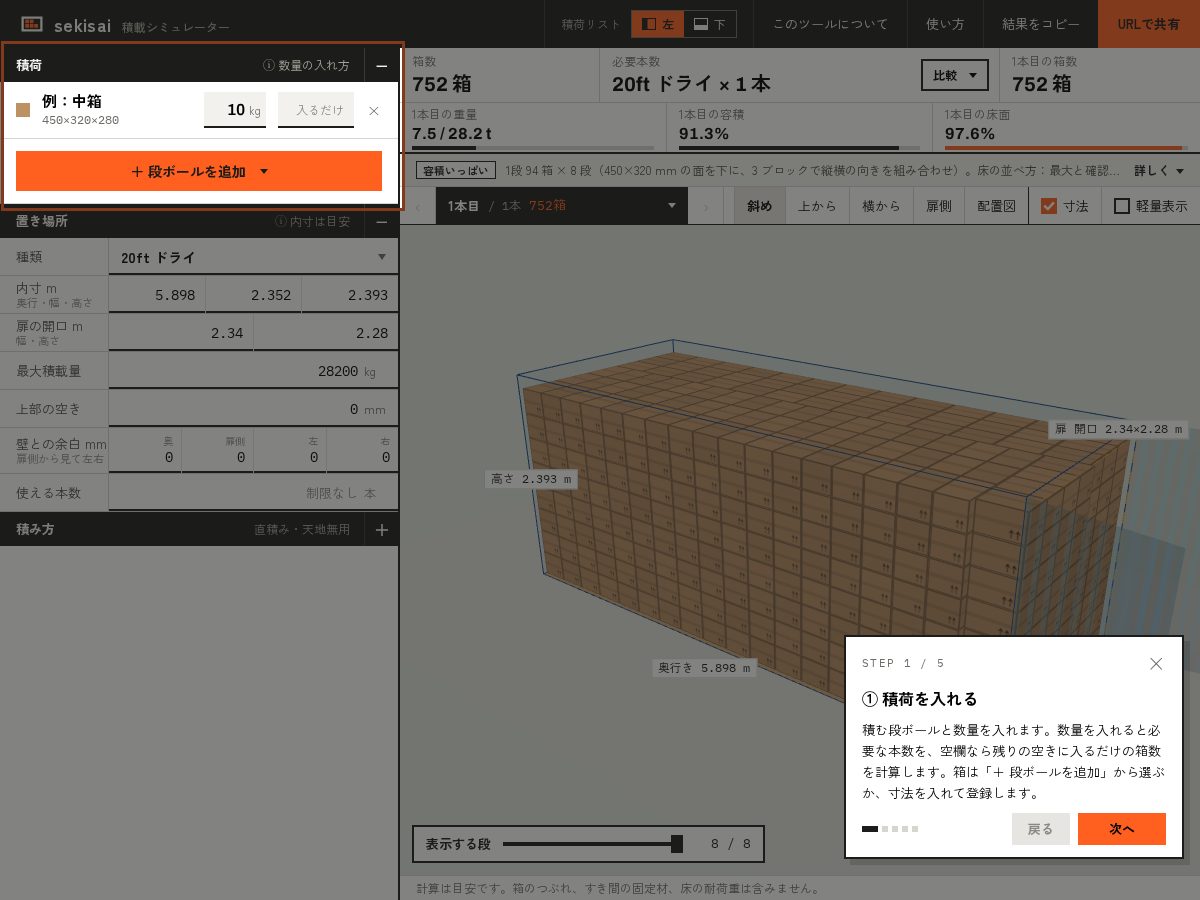This screenshot has width=1200, height=900.
Task: Click the door opening width 2.34 field
Action: click(181, 333)
